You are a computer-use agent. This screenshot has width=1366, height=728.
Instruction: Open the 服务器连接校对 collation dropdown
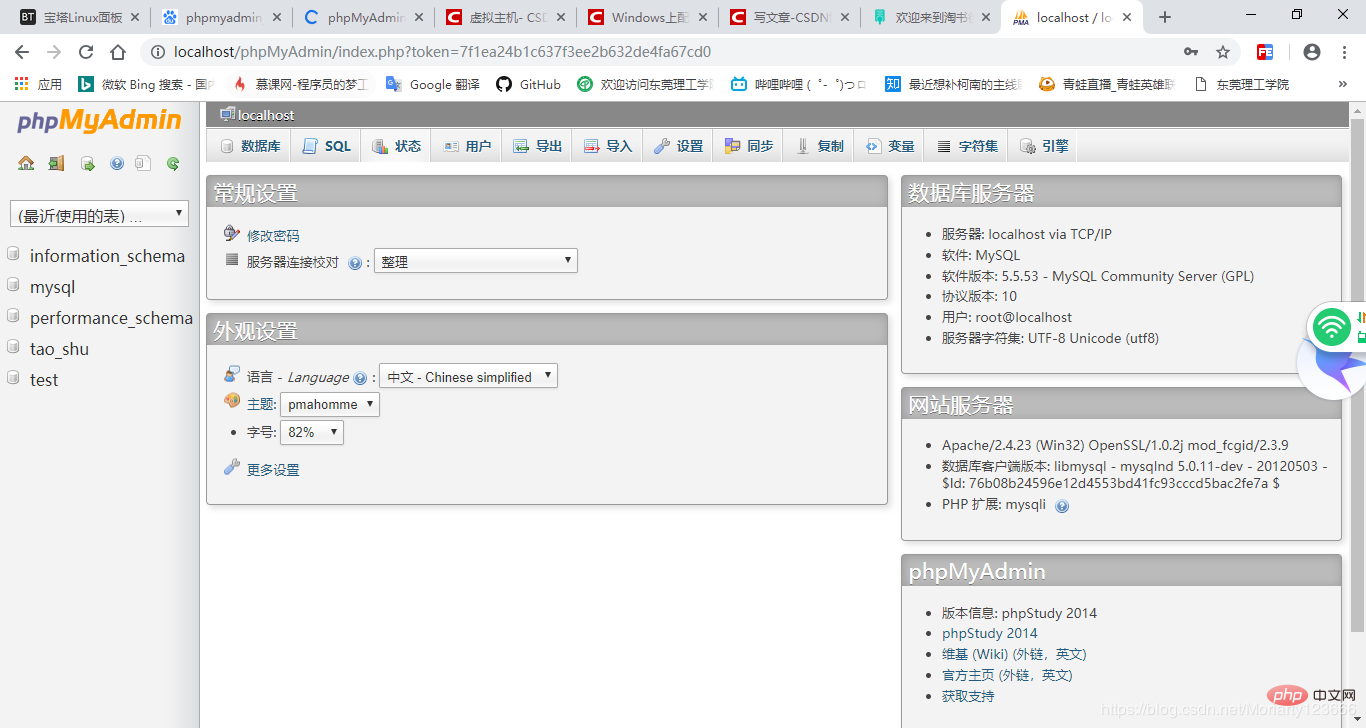476,261
